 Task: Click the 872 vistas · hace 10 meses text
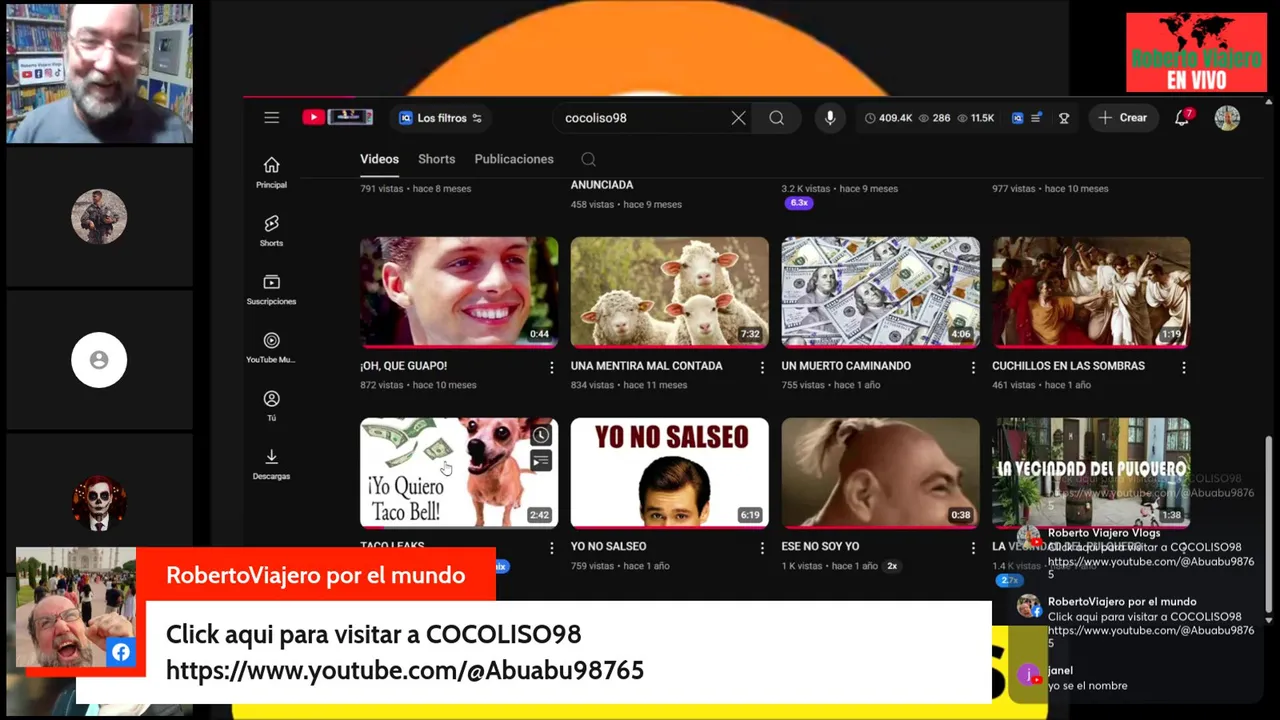click(x=418, y=385)
